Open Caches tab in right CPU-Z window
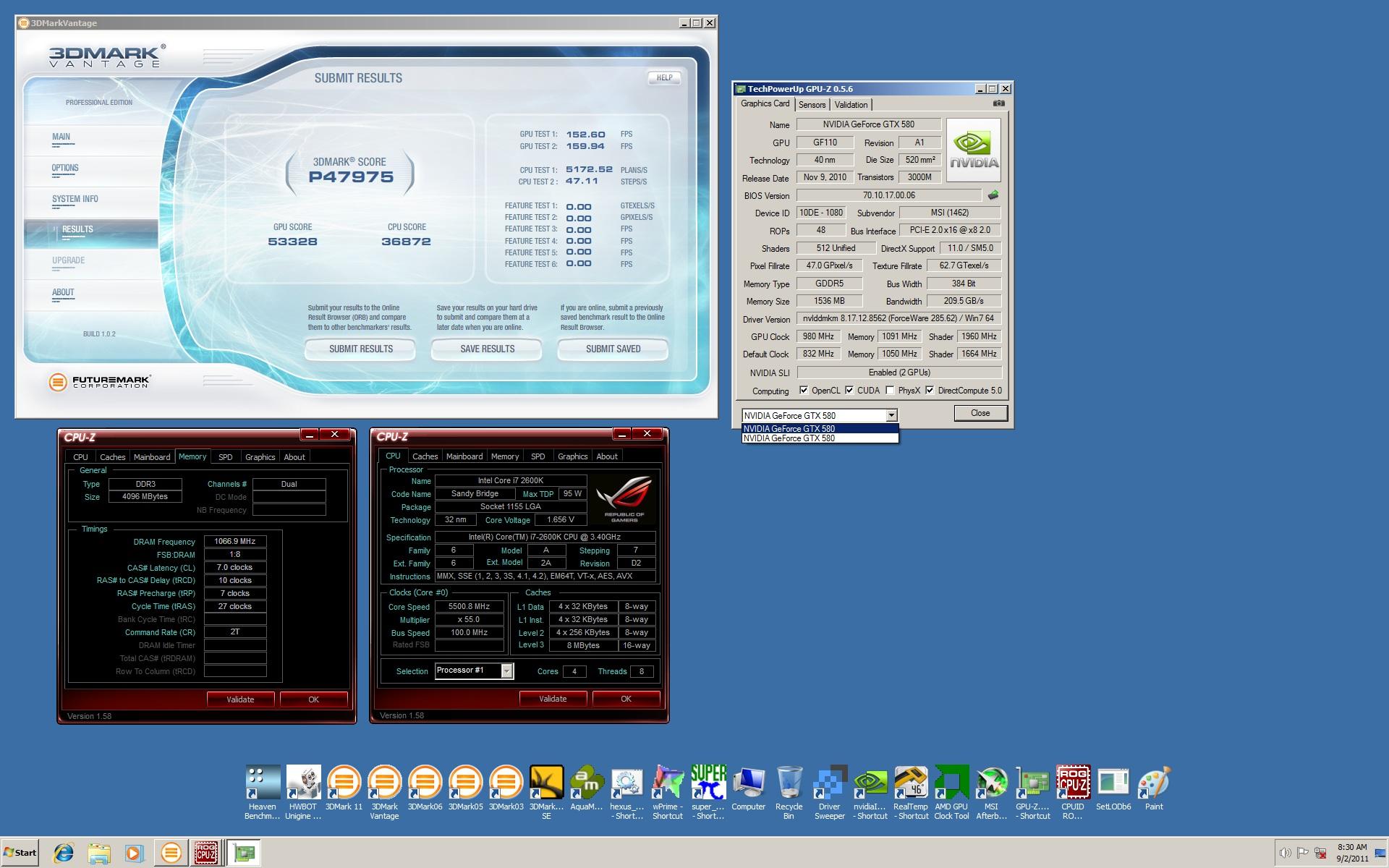The width and height of the screenshot is (1389, 868). [x=425, y=456]
